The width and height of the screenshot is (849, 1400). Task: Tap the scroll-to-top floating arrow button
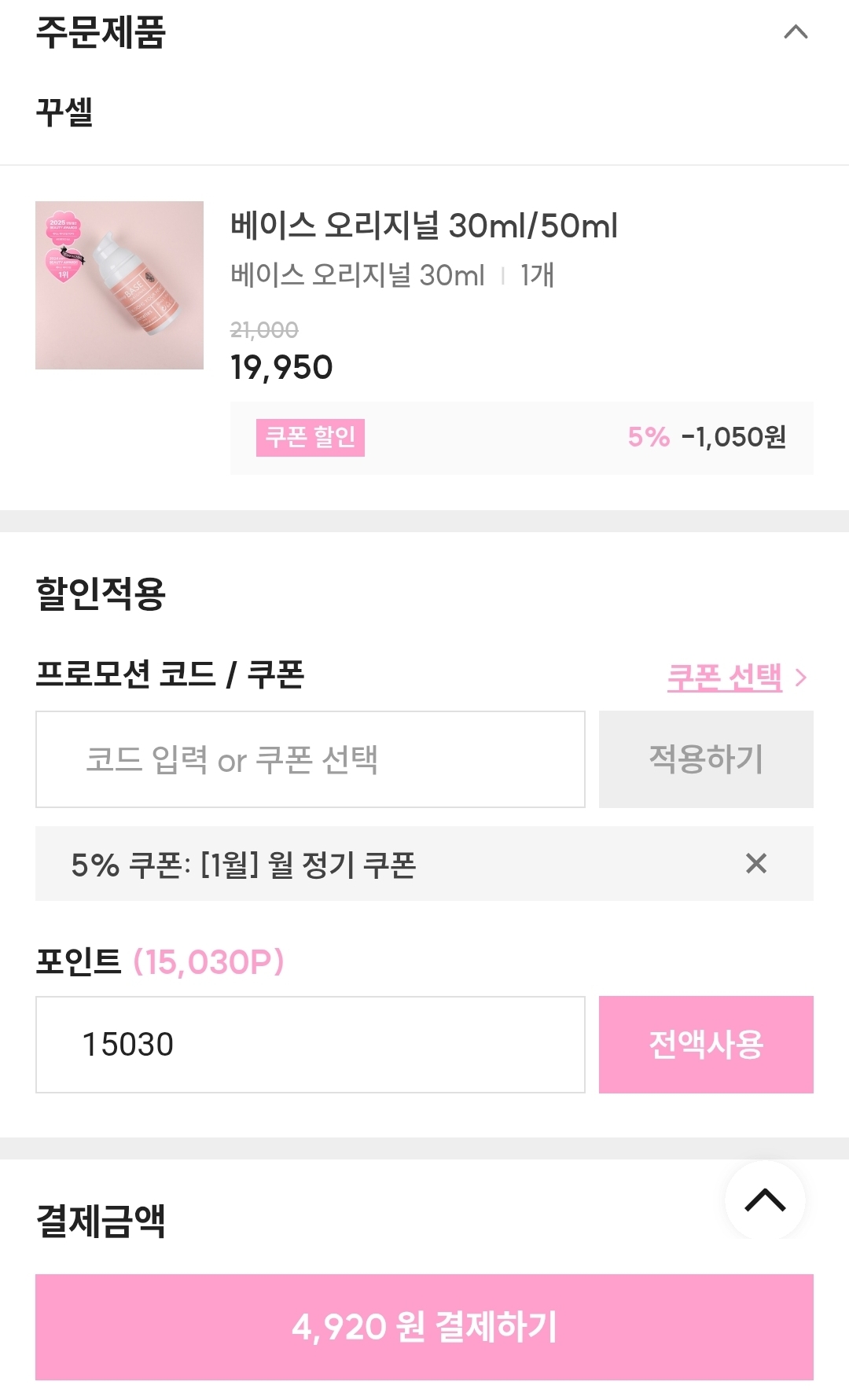pyautogui.click(x=765, y=1200)
